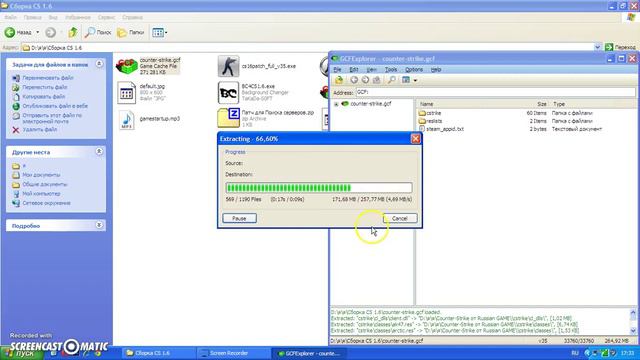Expand the Details panel

point(99,225)
